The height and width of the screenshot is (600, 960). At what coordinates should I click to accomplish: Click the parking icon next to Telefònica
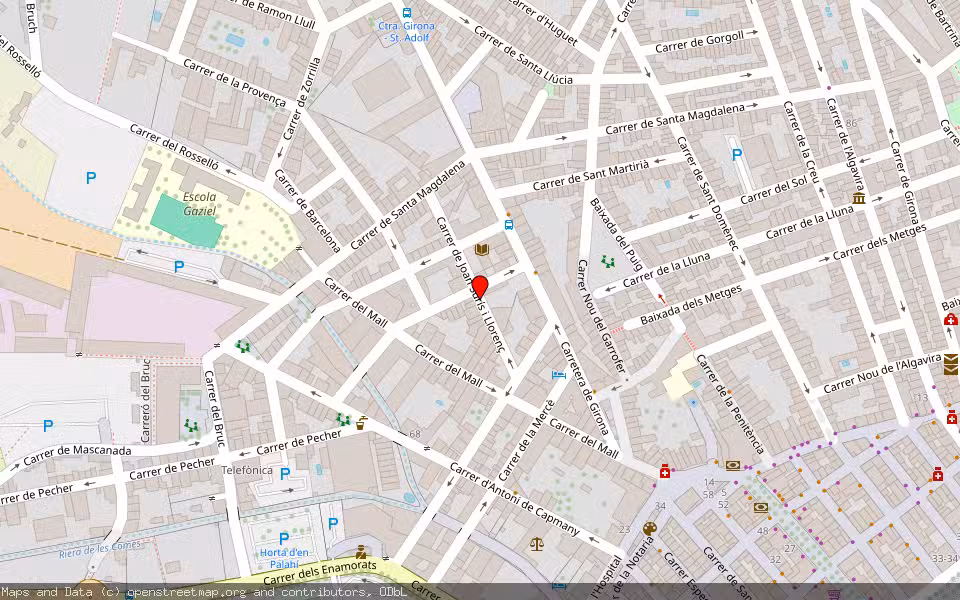(x=285, y=473)
